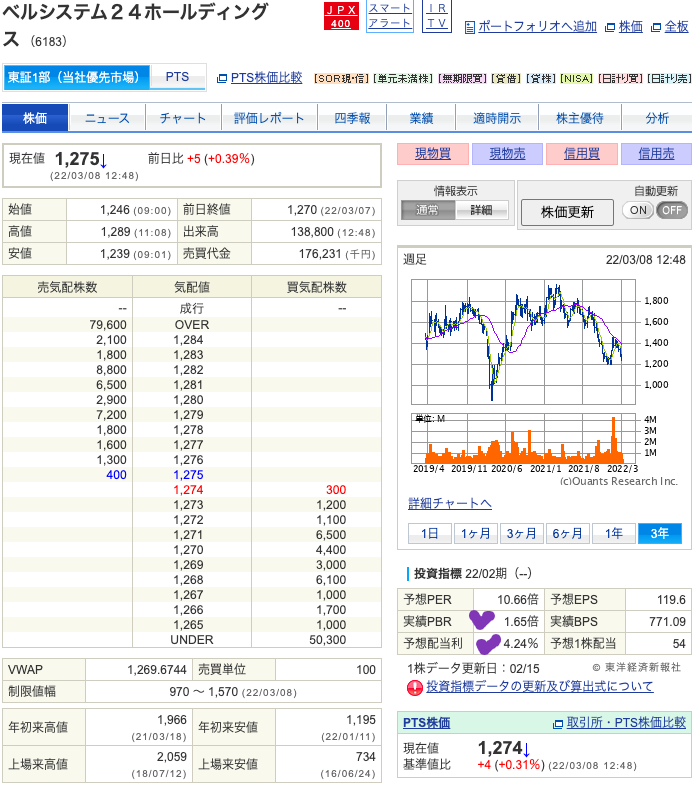Open the 四季報 tab
The image size is (699, 792).
coord(352,118)
